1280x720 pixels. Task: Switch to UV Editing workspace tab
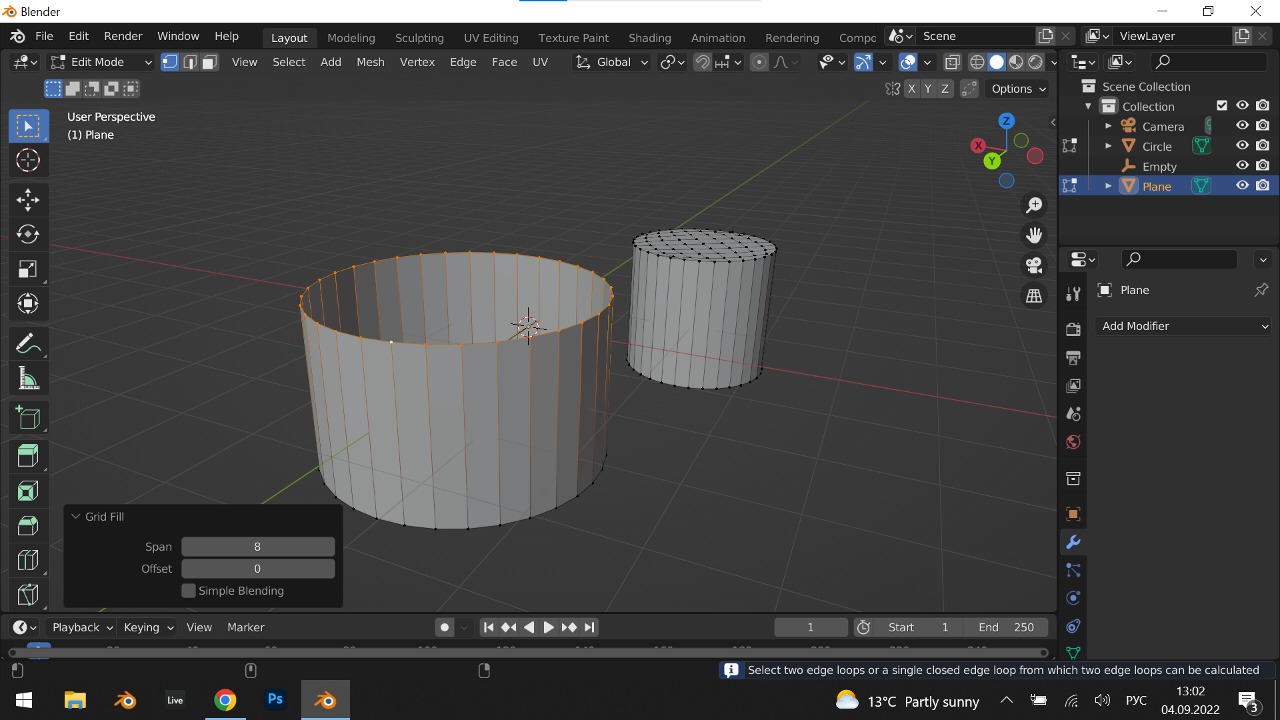pyautogui.click(x=491, y=37)
